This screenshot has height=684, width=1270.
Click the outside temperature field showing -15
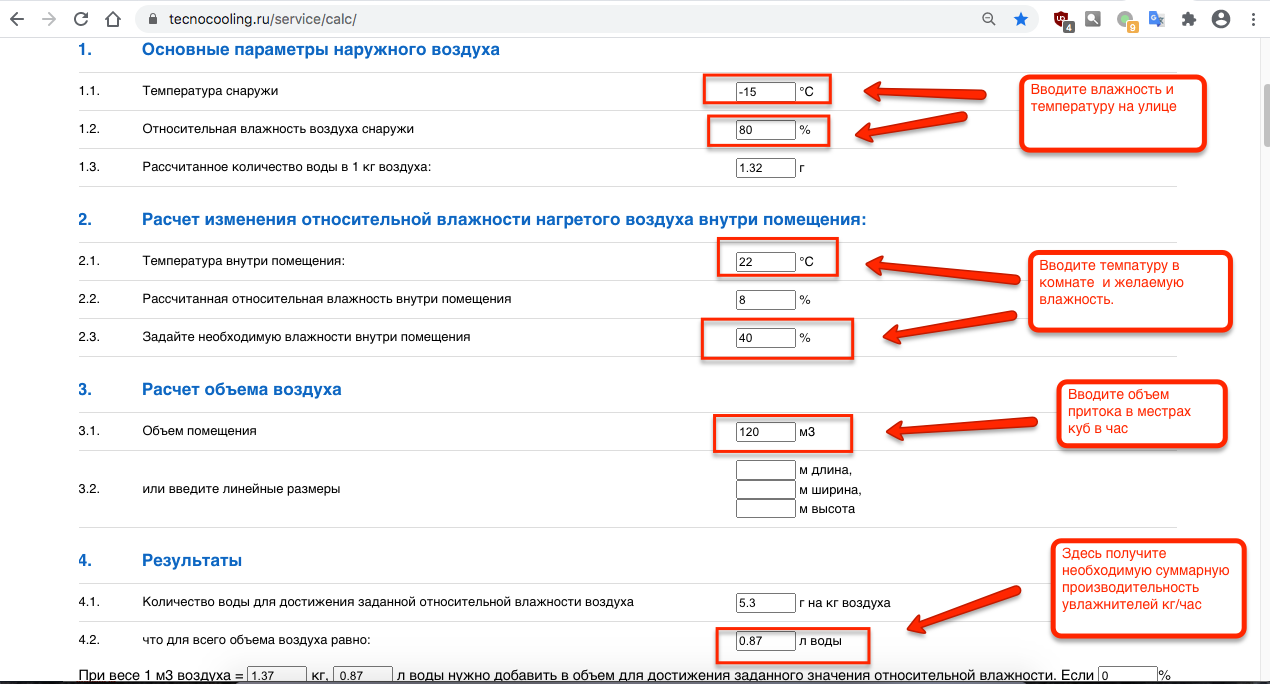coord(765,92)
